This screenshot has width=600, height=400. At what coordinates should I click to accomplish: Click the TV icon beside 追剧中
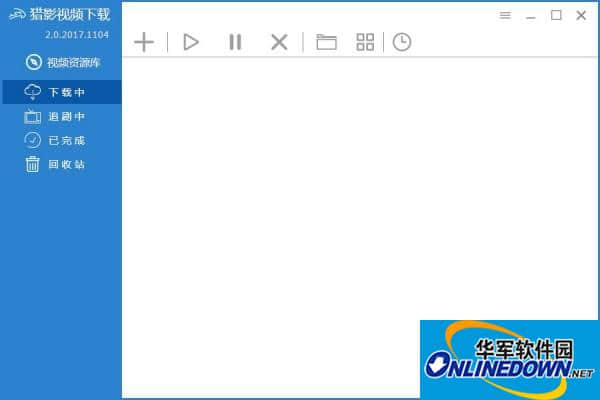click(x=33, y=116)
